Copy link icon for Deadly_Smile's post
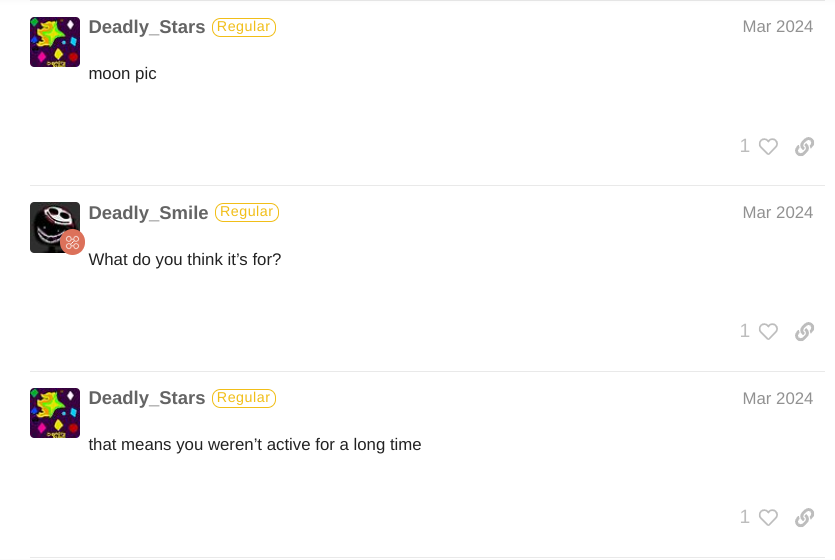Viewport: 835px width, 560px height. pos(804,332)
